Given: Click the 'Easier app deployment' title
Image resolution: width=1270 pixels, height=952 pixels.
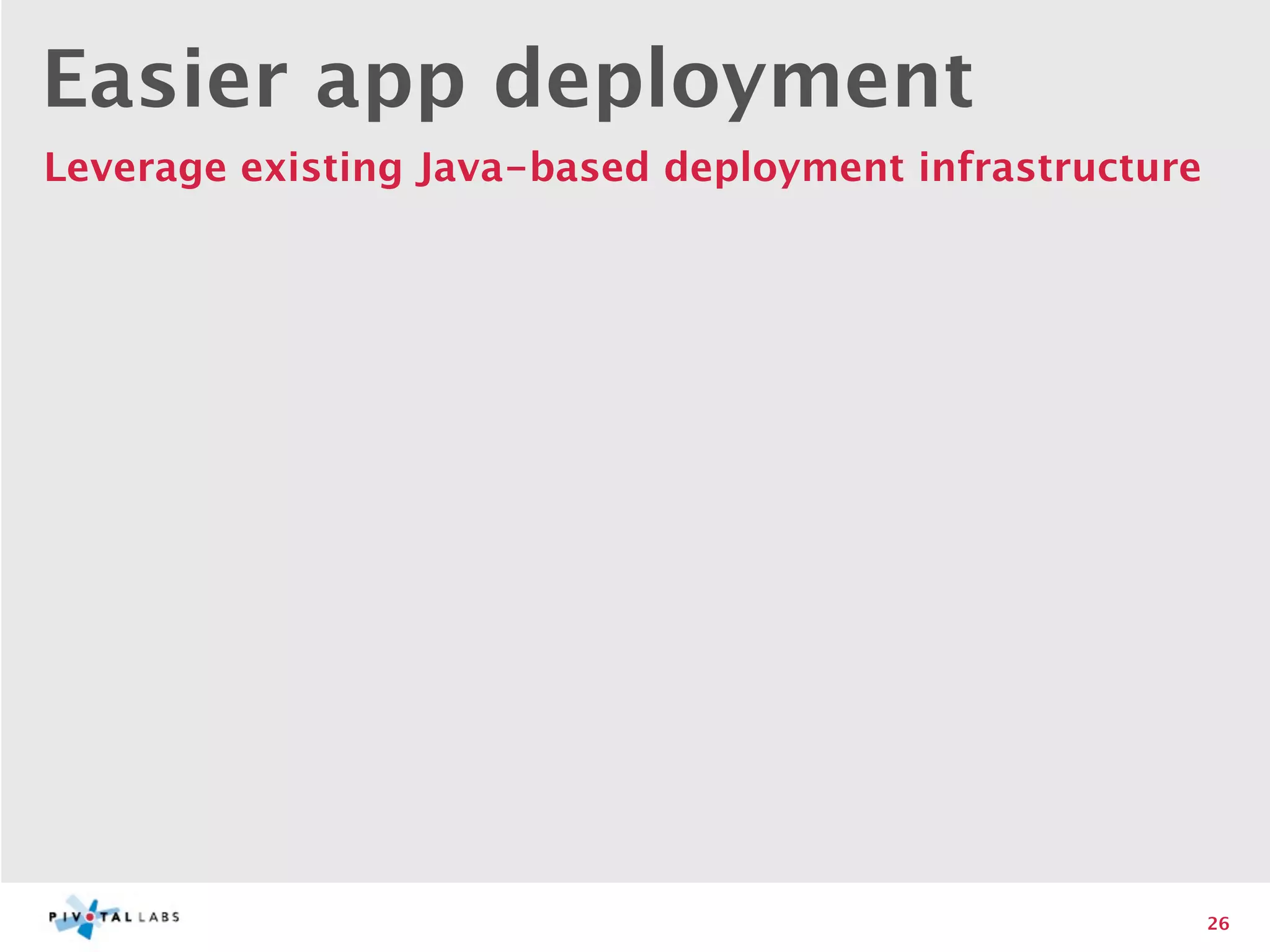Looking at the screenshot, I should coord(508,82).
